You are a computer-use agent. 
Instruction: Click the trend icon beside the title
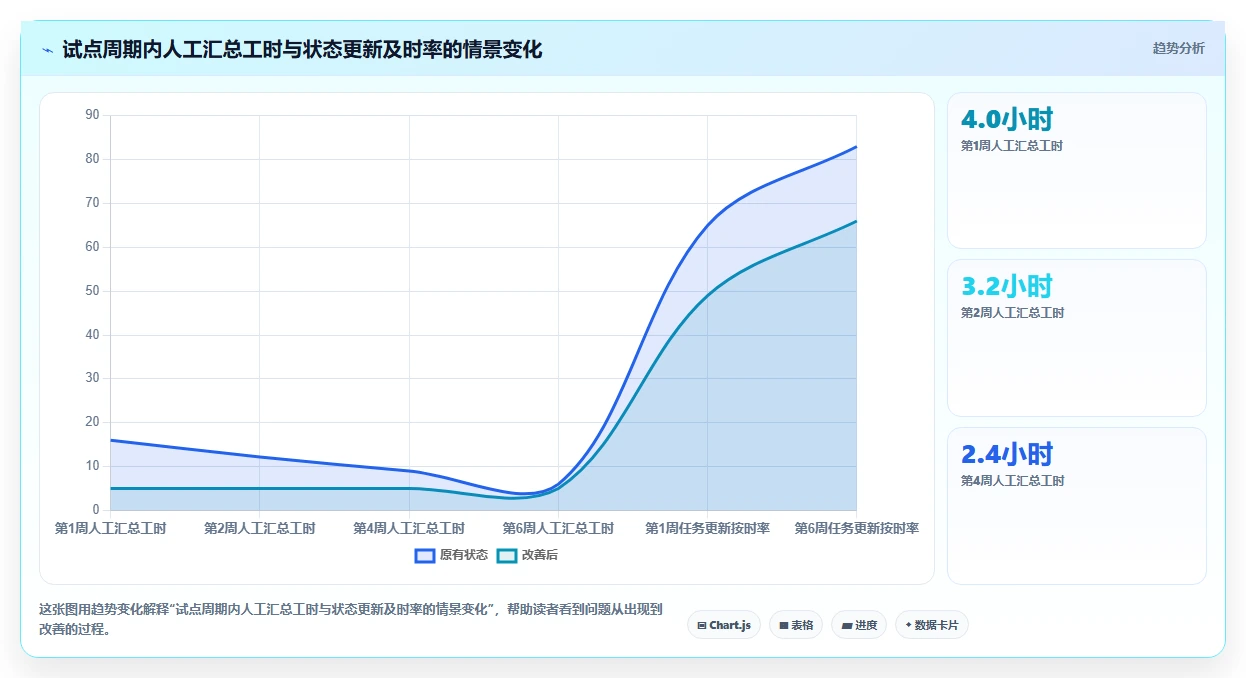click(47, 50)
